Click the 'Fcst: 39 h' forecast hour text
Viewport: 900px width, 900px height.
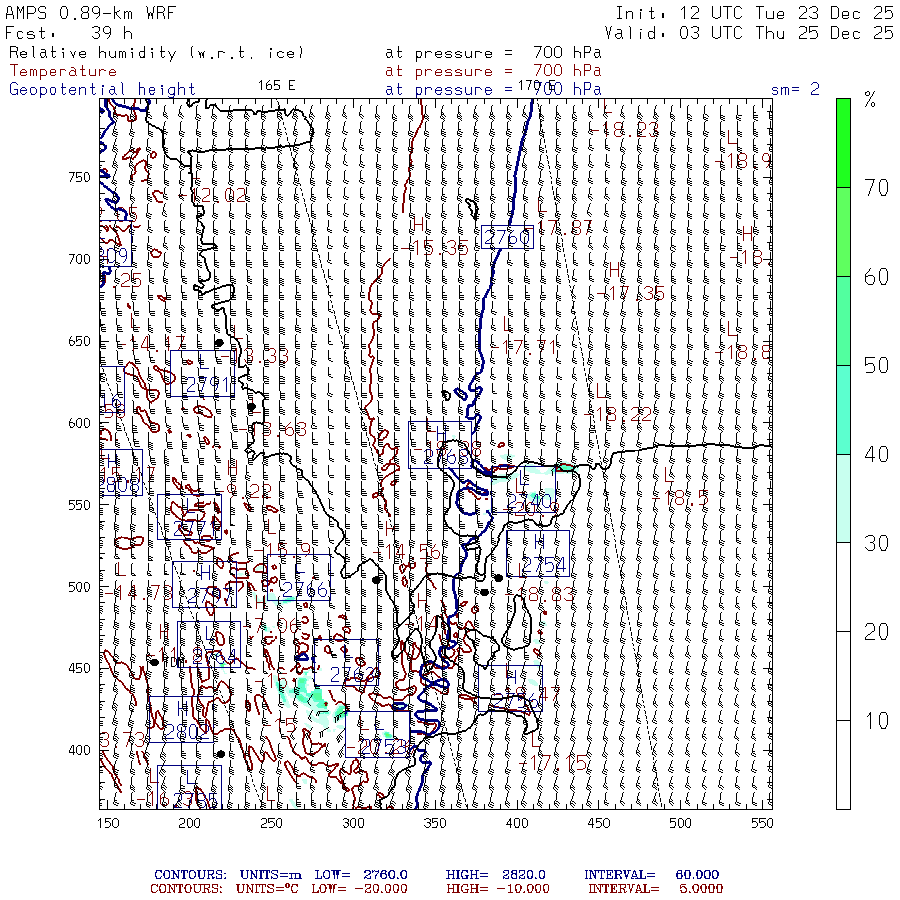tap(69, 33)
